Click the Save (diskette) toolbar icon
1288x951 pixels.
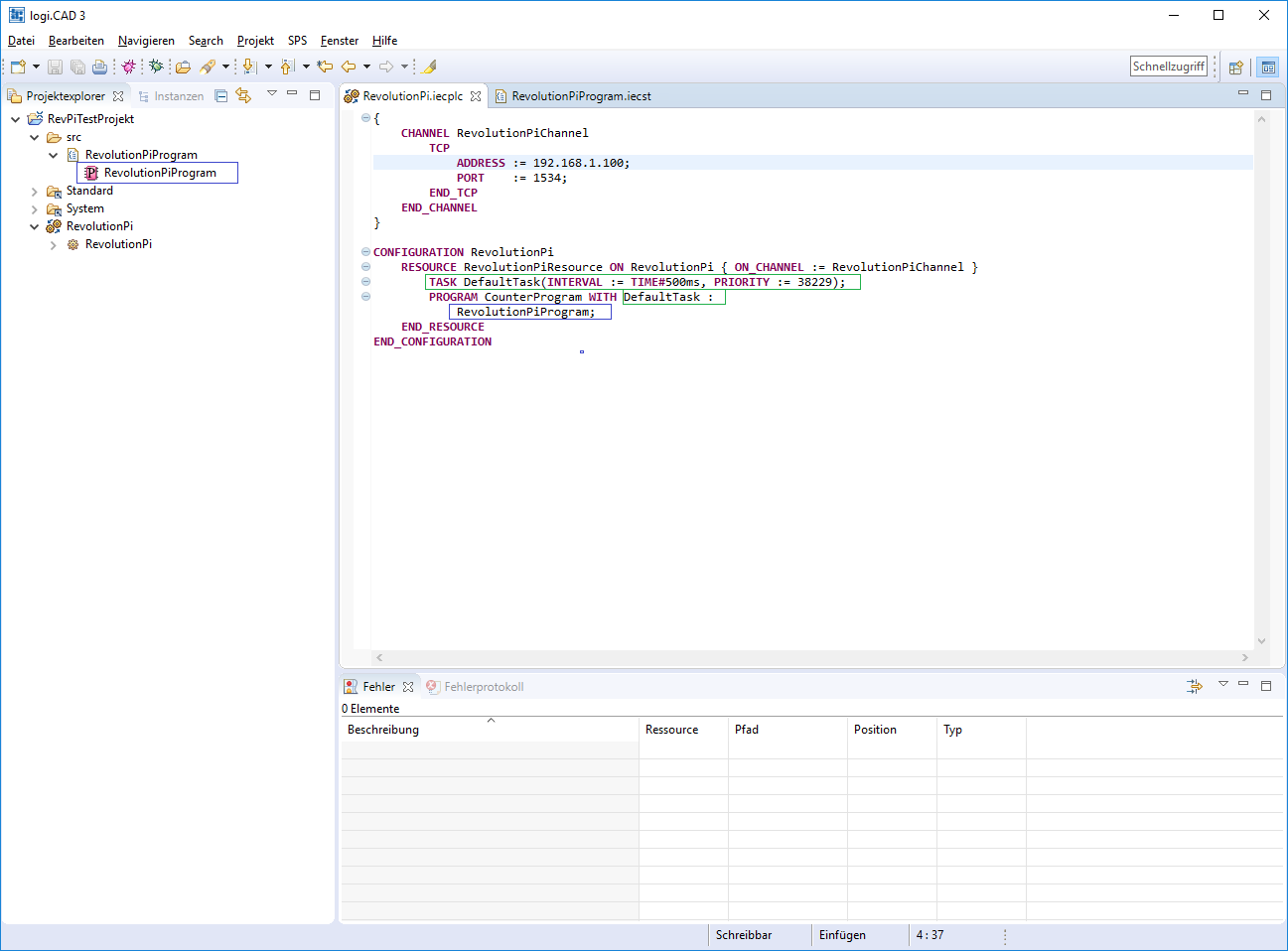coord(55,67)
